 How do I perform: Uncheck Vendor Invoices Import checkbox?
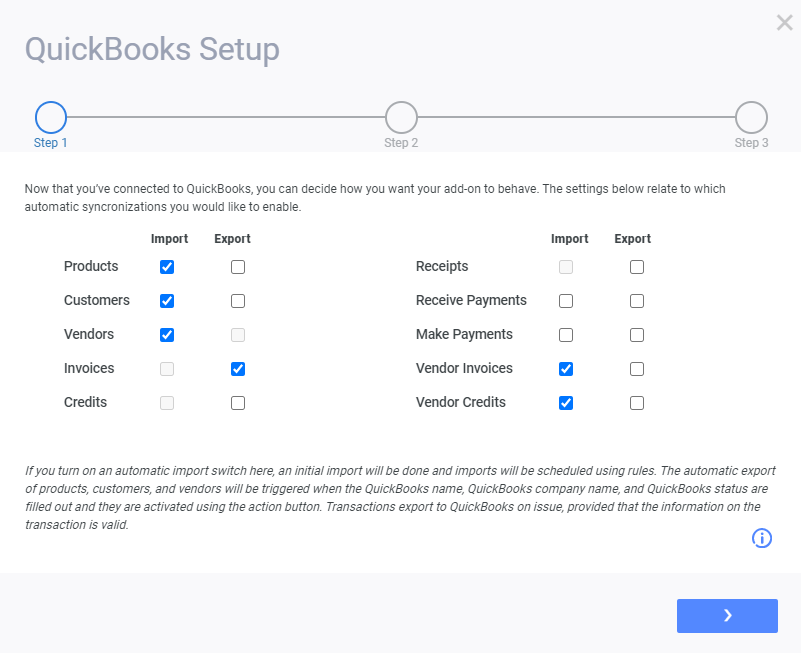566,369
